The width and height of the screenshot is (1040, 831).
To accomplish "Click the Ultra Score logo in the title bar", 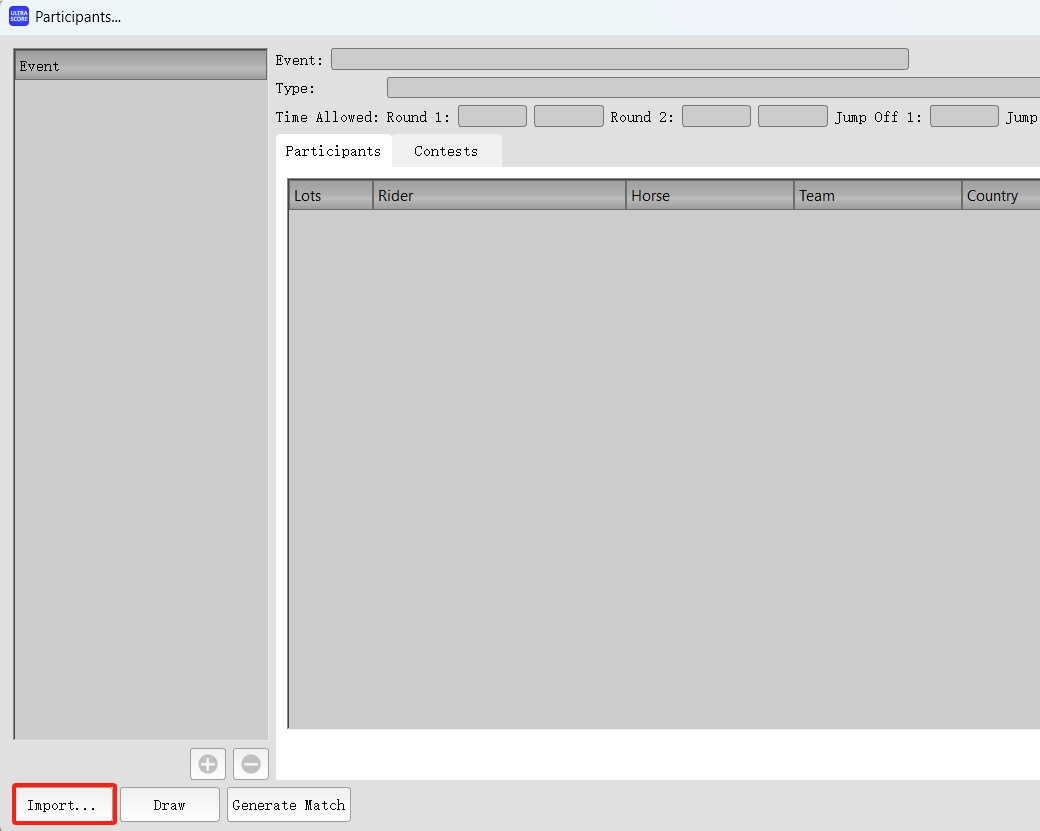I will coord(18,15).
